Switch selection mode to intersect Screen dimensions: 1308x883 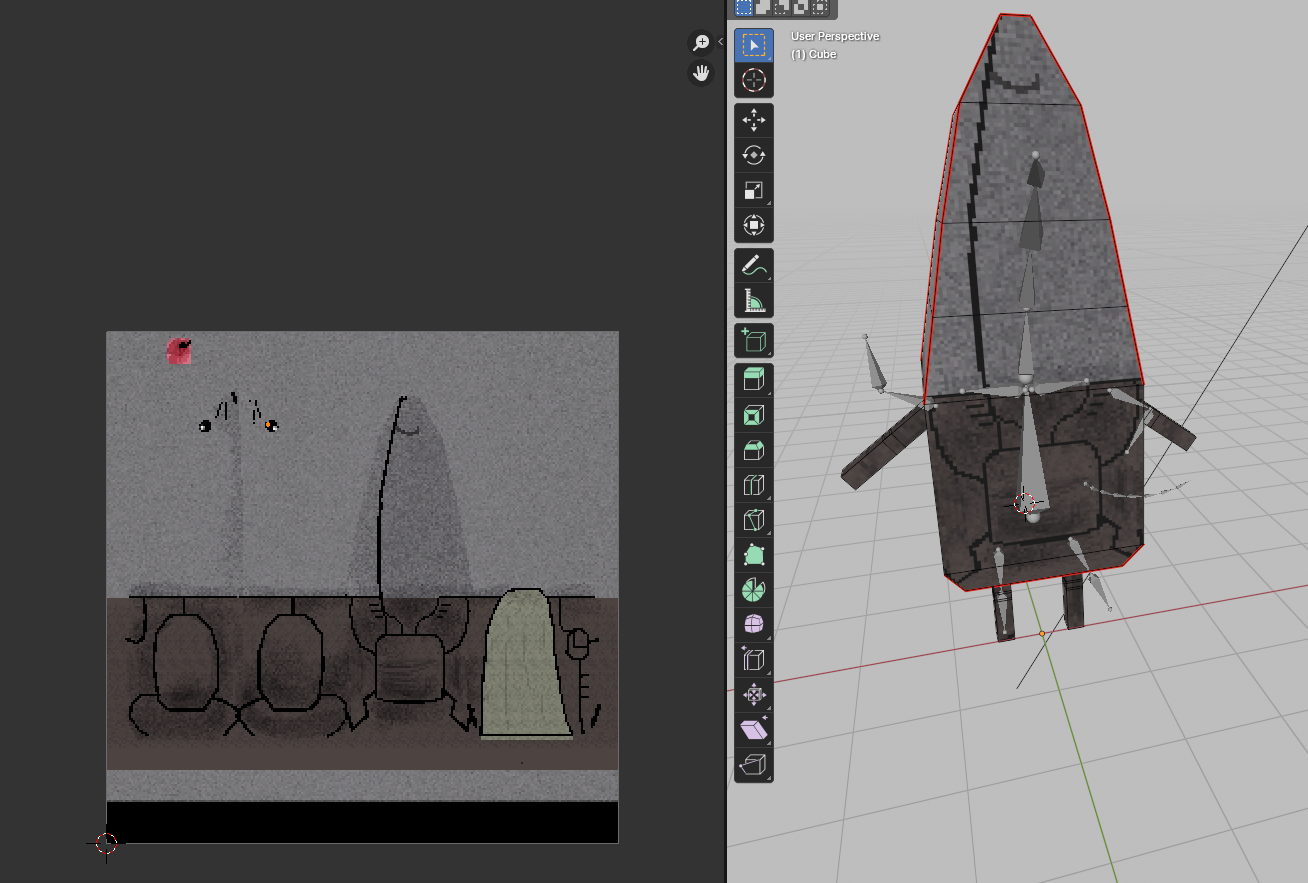pyautogui.click(x=820, y=8)
